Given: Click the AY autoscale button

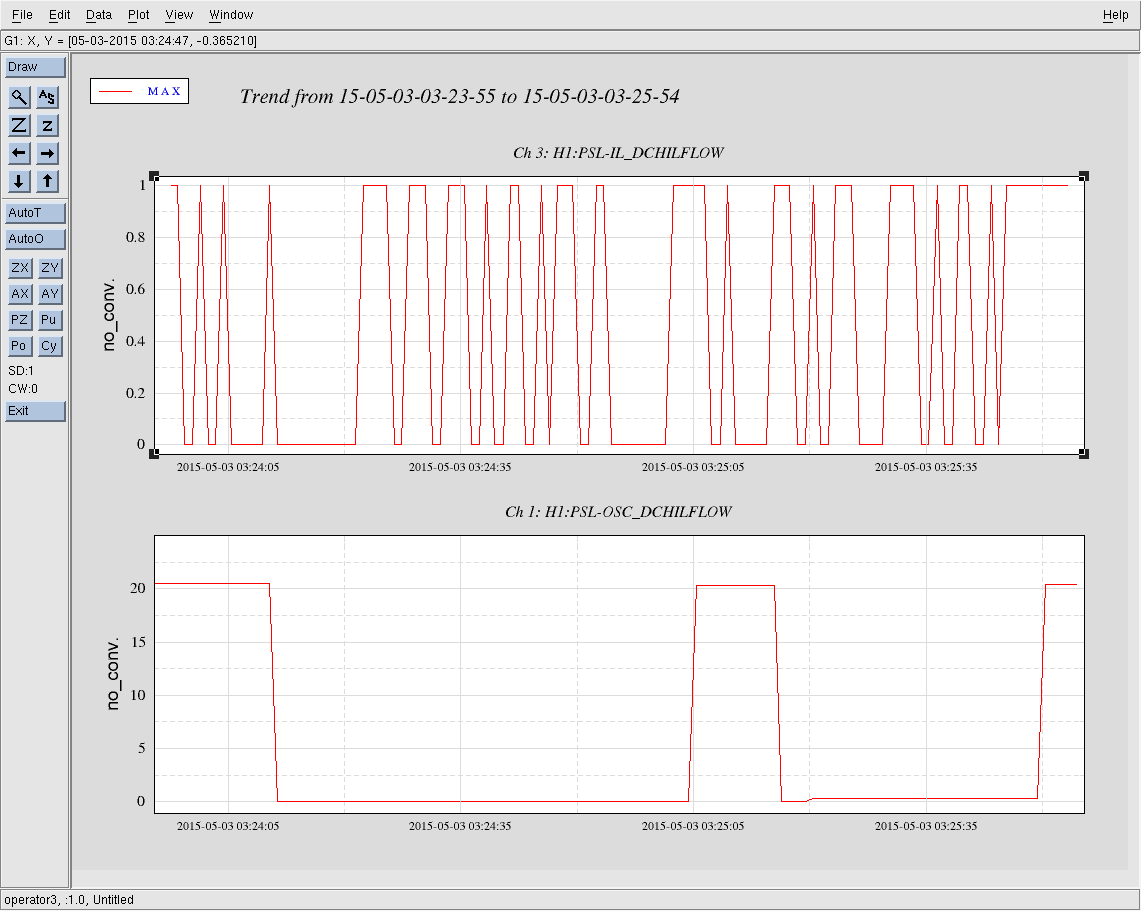Looking at the screenshot, I should pos(50,294).
